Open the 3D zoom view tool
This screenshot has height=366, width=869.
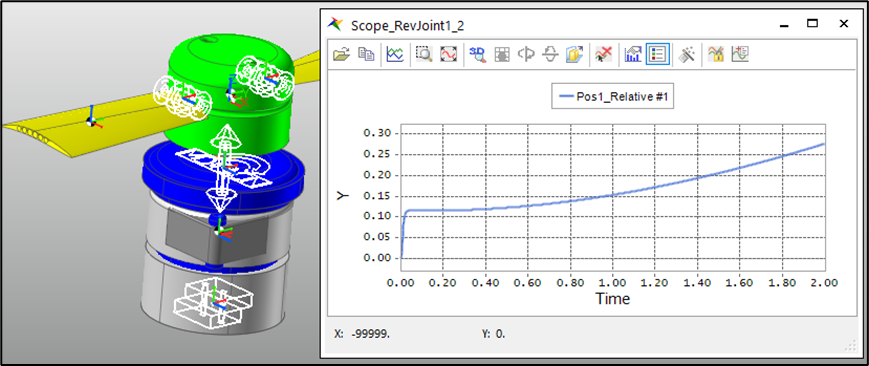[x=477, y=54]
